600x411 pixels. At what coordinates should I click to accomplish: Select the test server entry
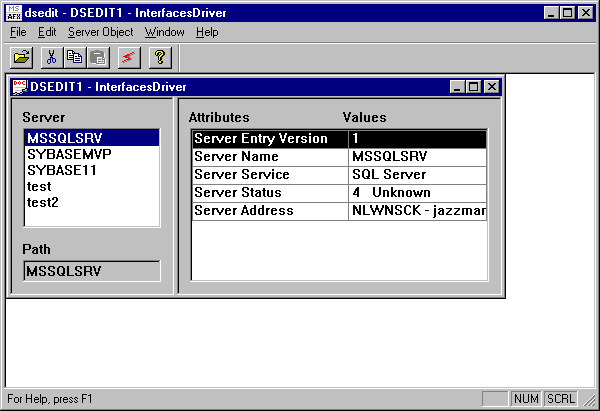92,186
